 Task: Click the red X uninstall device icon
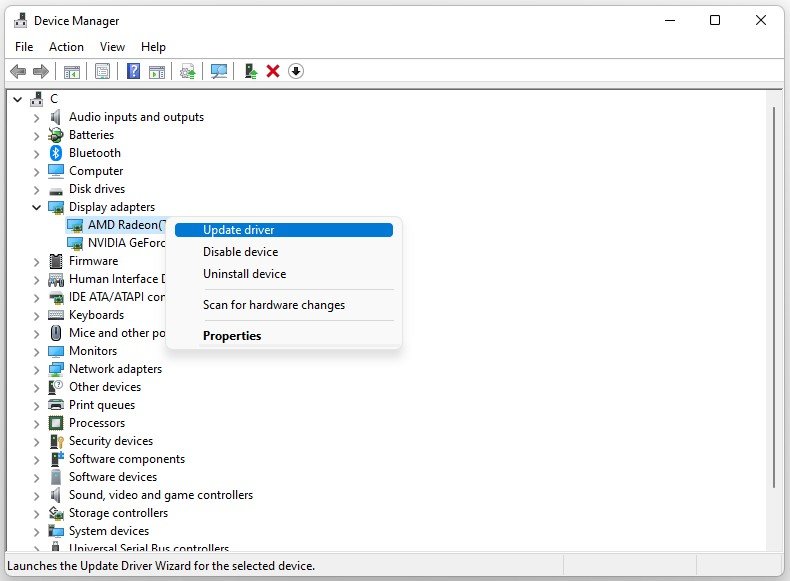(272, 71)
